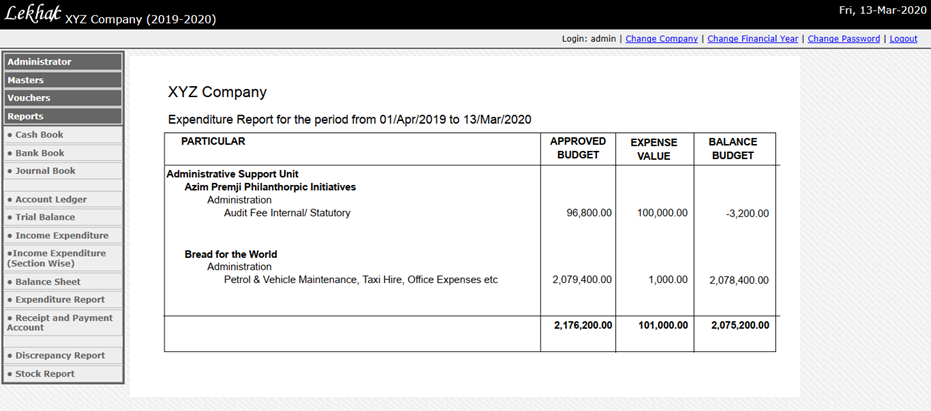Click the 96,800.00 approved budget value

point(590,213)
